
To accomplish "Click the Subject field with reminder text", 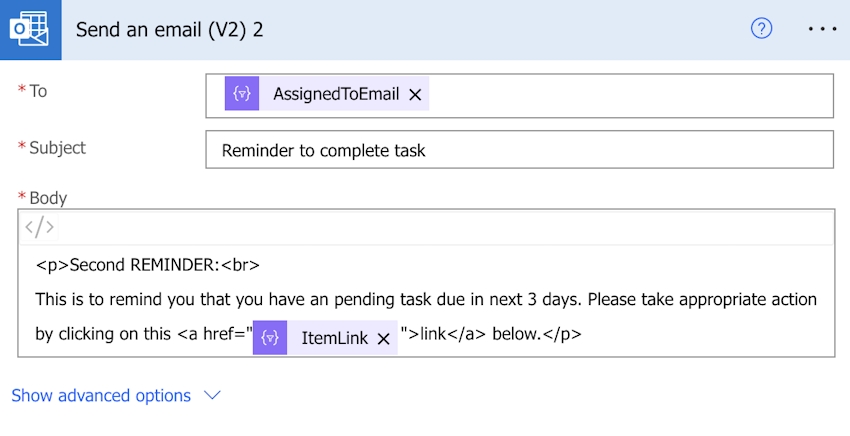I will tap(518, 151).
